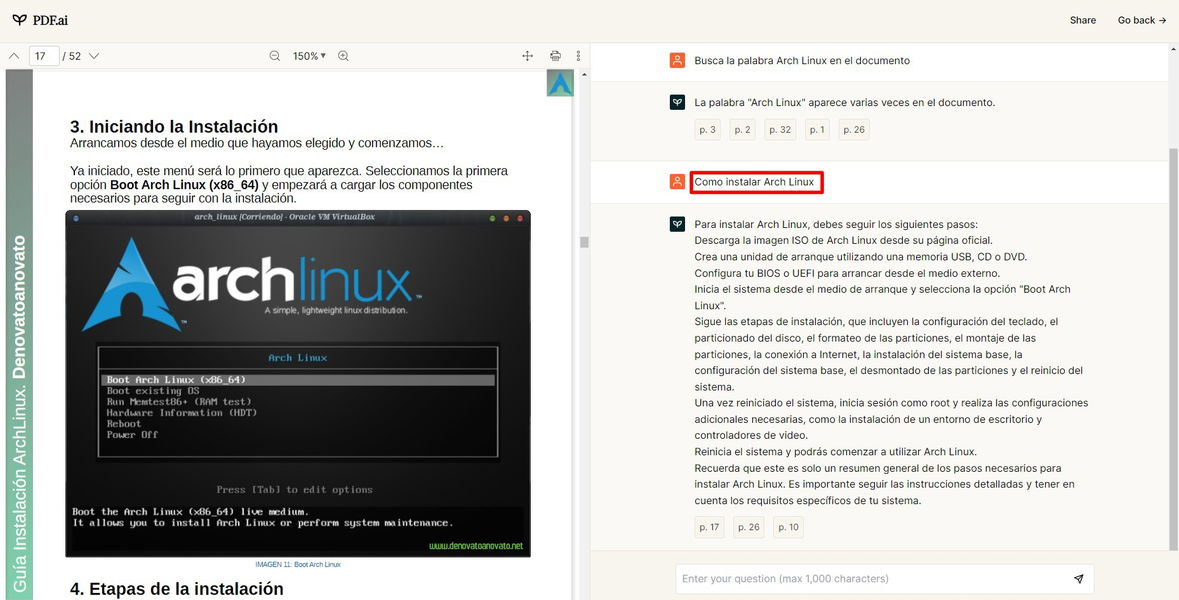Click the caption 'IMAGEN 11: Boot Arch Linux'
The height and width of the screenshot is (600, 1179).
pyautogui.click(x=298, y=564)
